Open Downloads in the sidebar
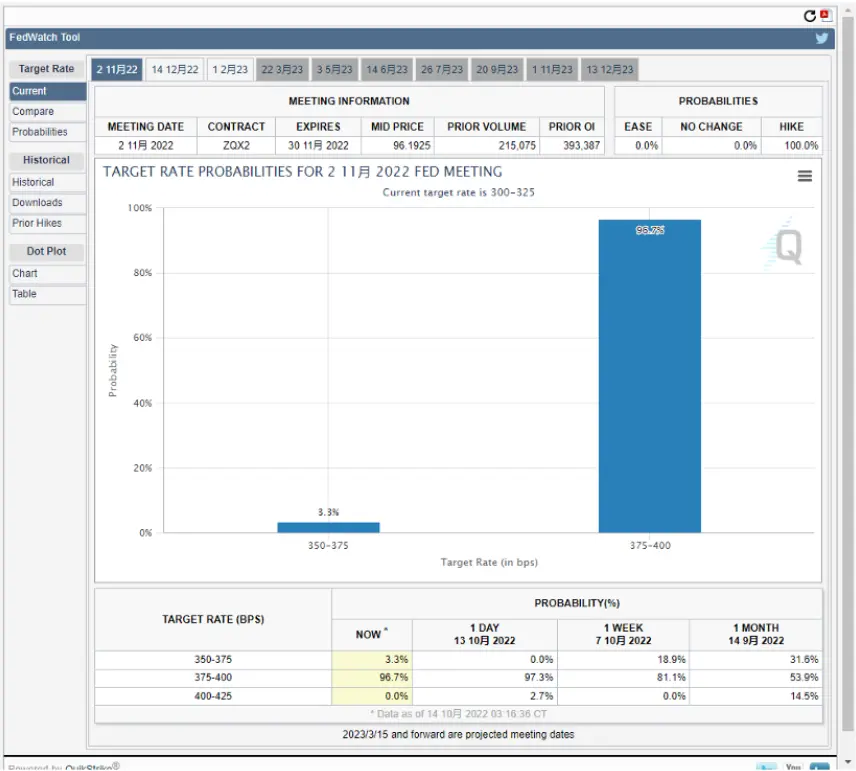 coord(47,203)
